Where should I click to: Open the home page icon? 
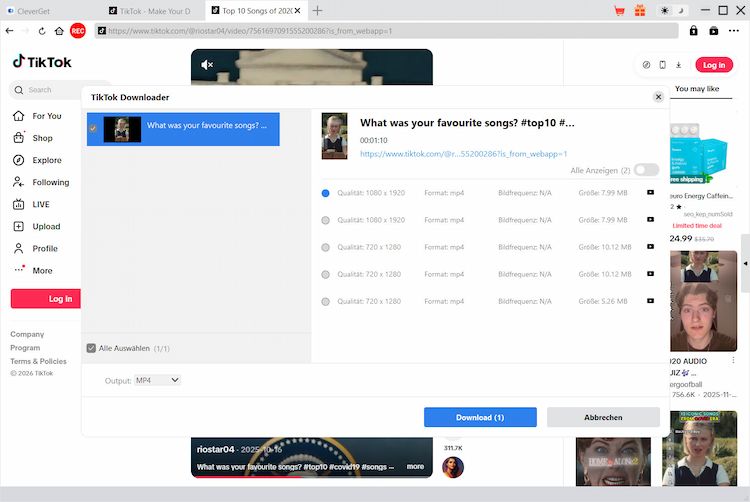coord(59,31)
